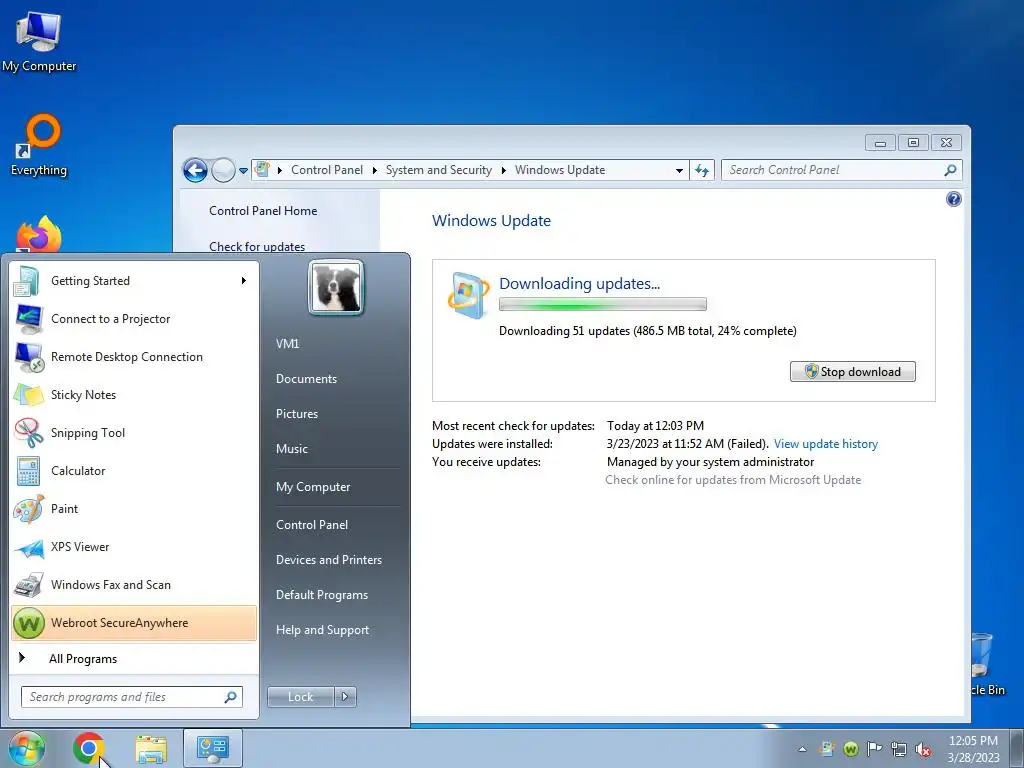Launch the Remote Desktop Connection icon

point(29,357)
